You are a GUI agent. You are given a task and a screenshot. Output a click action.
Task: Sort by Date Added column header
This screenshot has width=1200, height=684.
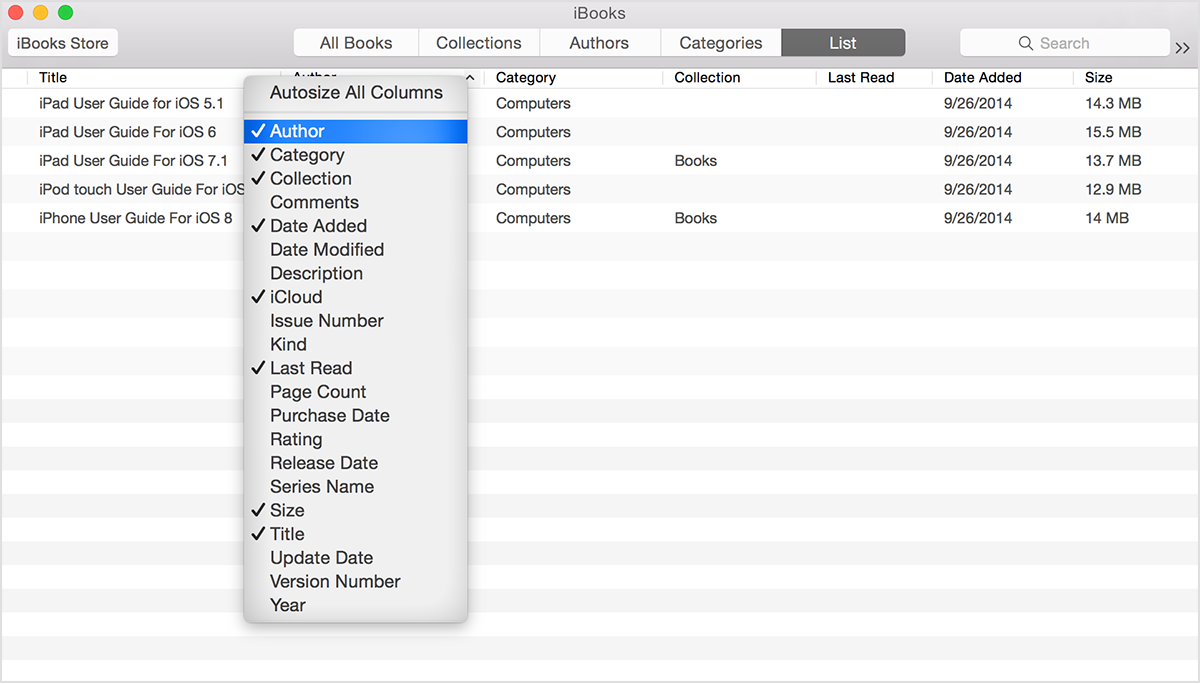point(983,77)
